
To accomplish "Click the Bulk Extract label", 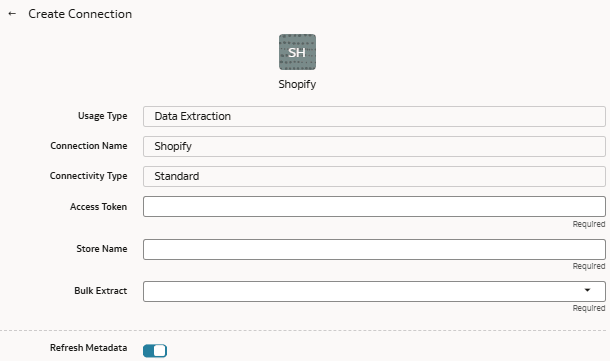I will (x=100, y=291).
